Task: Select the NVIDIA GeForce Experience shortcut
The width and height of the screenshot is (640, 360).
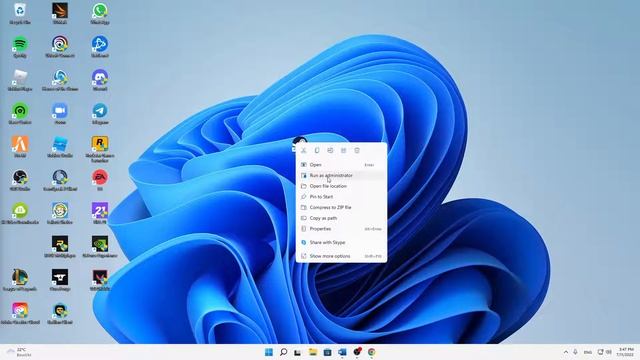Action: [x=100, y=247]
